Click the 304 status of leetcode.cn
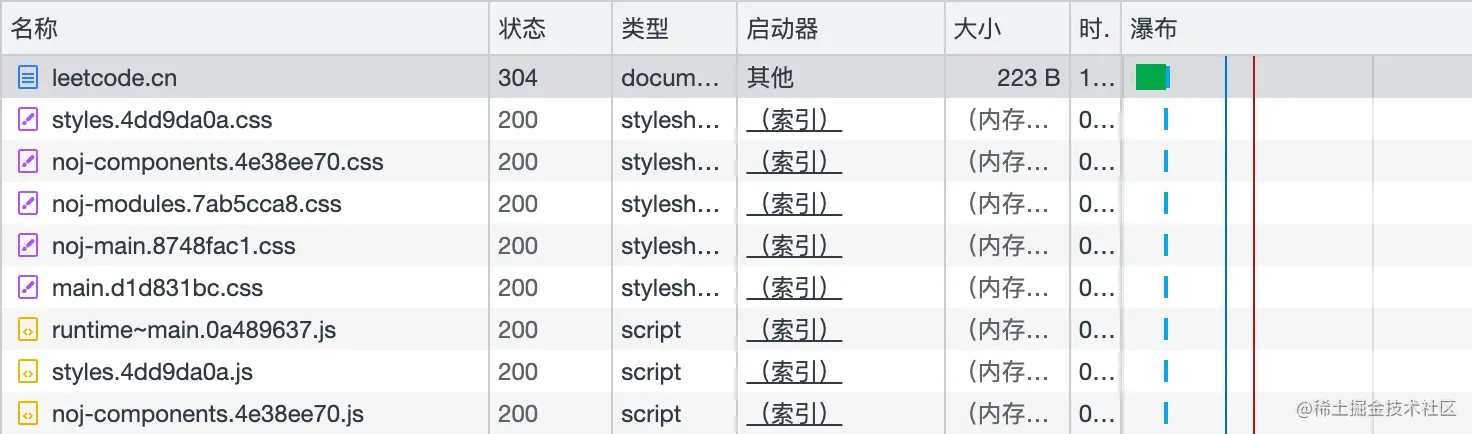 tap(518, 77)
